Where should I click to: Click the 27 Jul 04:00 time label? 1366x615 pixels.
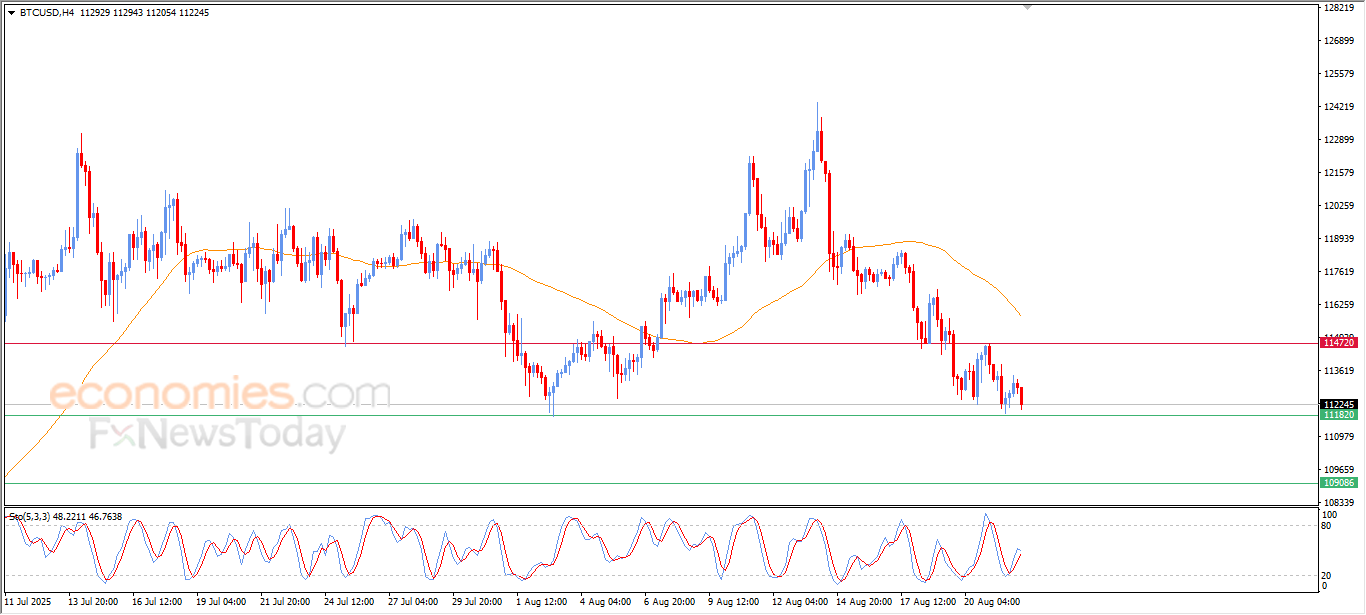click(414, 602)
